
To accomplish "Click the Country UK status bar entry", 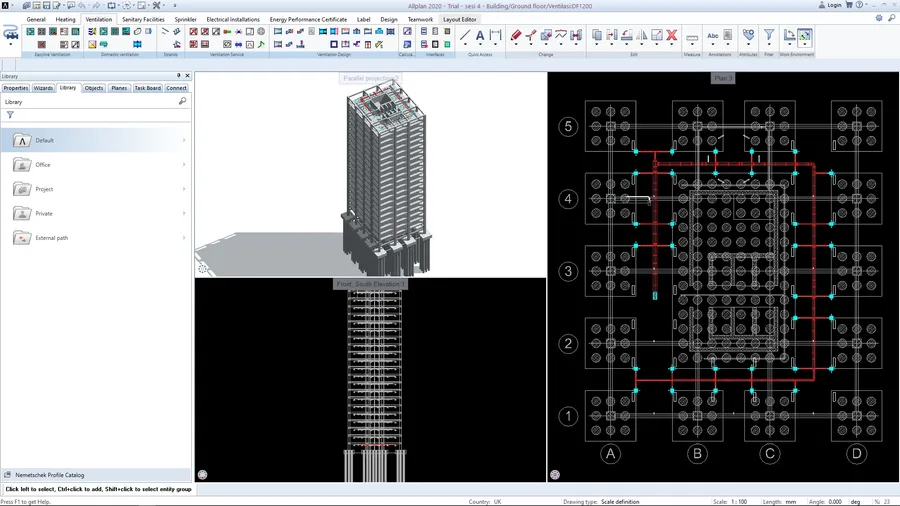I will [485, 501].
